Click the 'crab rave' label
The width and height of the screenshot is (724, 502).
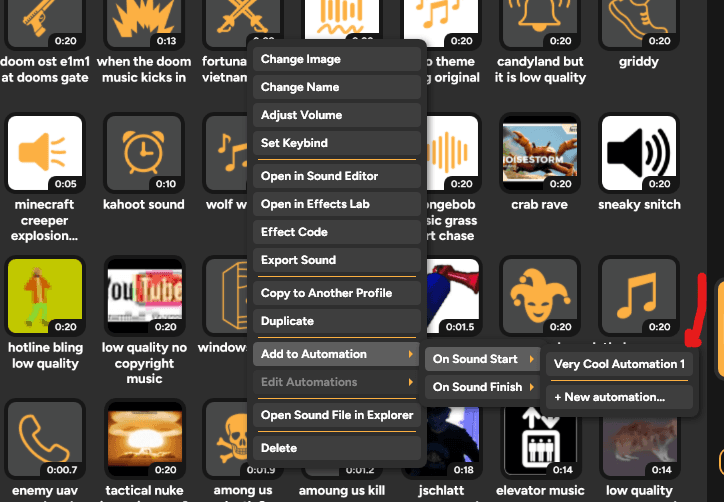coord(539,204)
